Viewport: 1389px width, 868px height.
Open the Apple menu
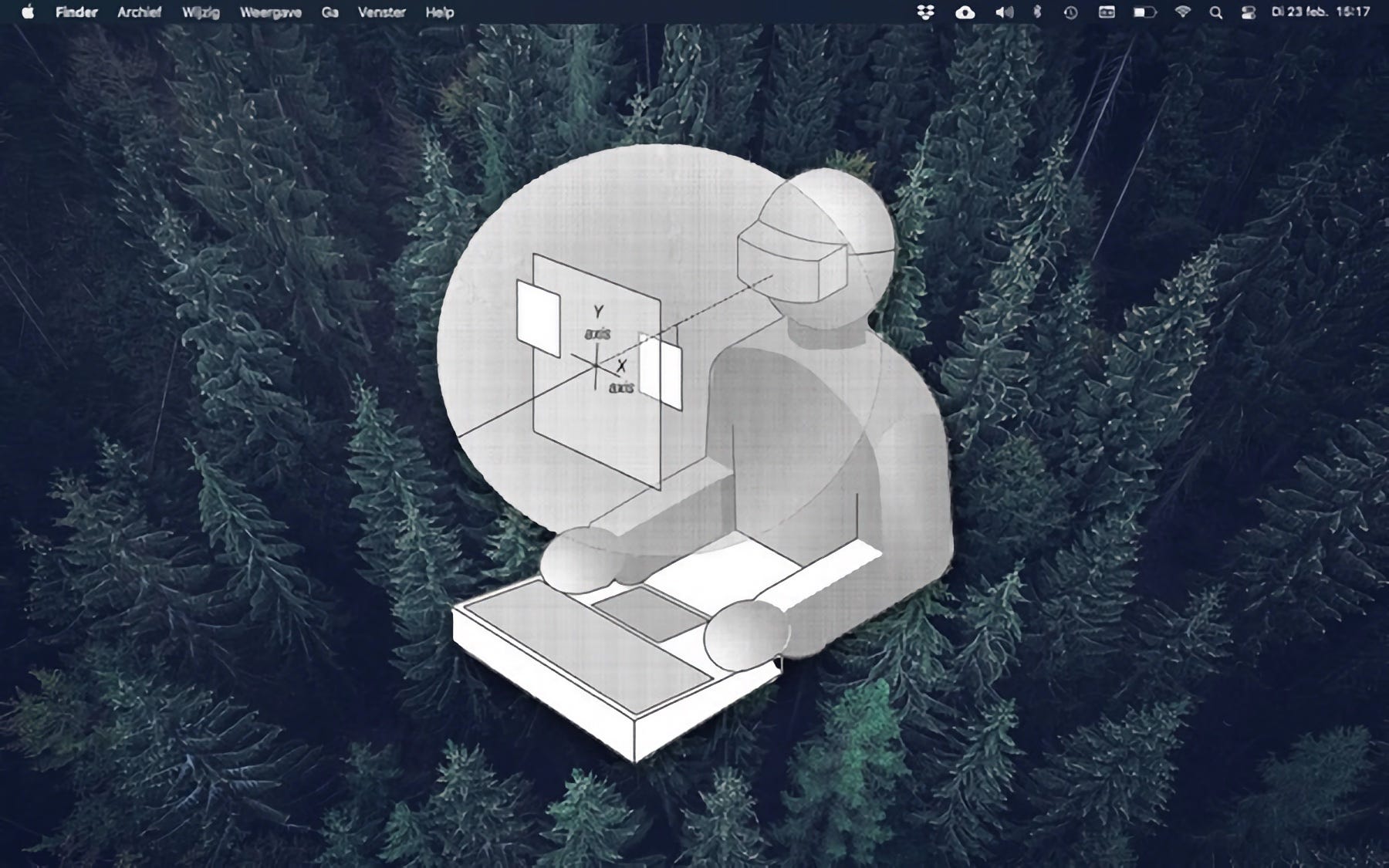[x=29, y=12]
